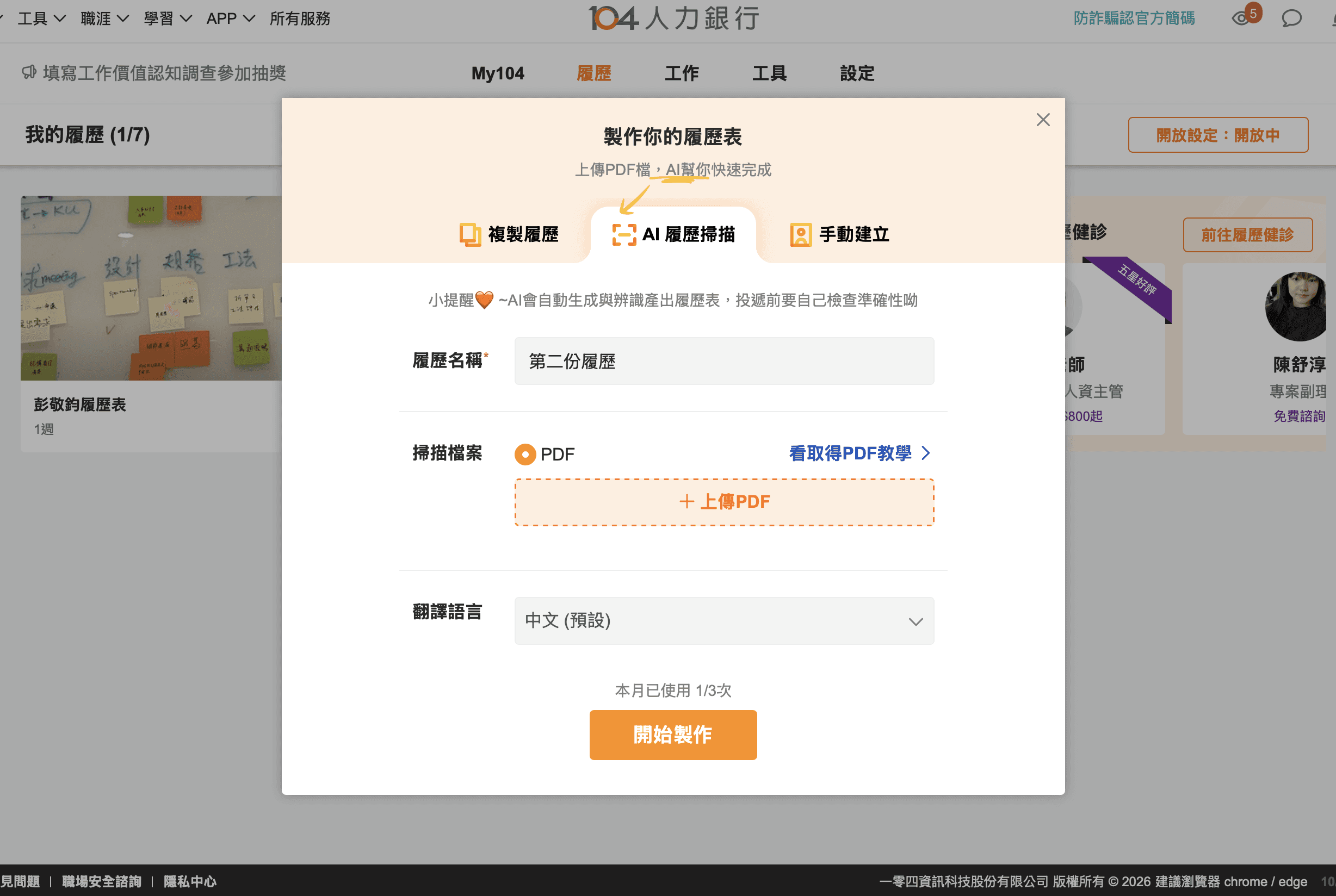Open the 彭敬鈞履歷表 thumbnail
Screen dimensions: 1336x896
pos(151,288)
